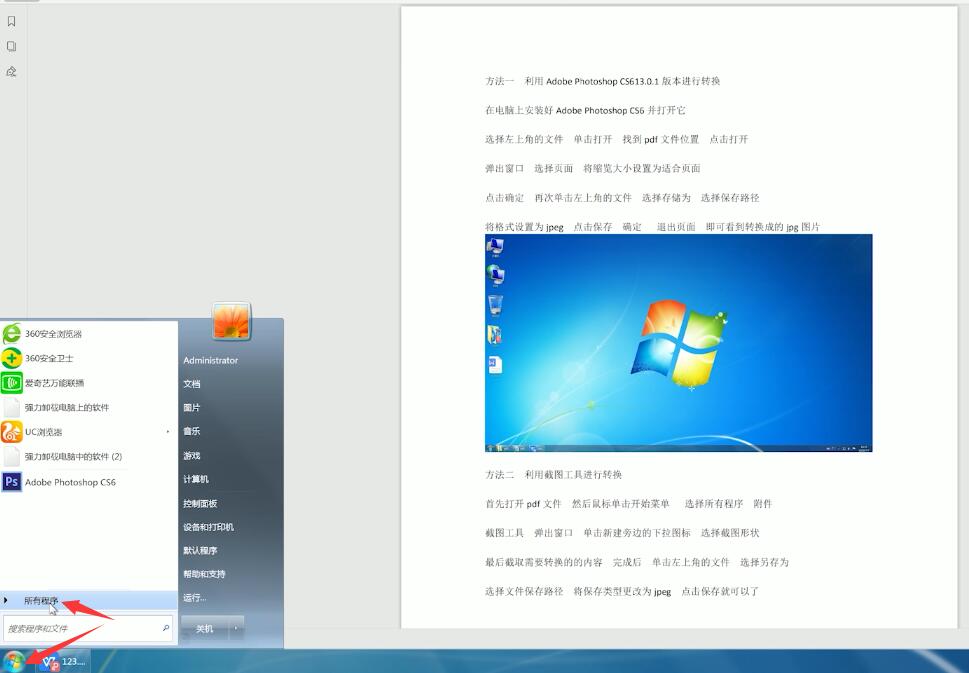Click the magnifier icon in the Start search box
This screenshot has width=969, height=673.
tap(166, 629)
